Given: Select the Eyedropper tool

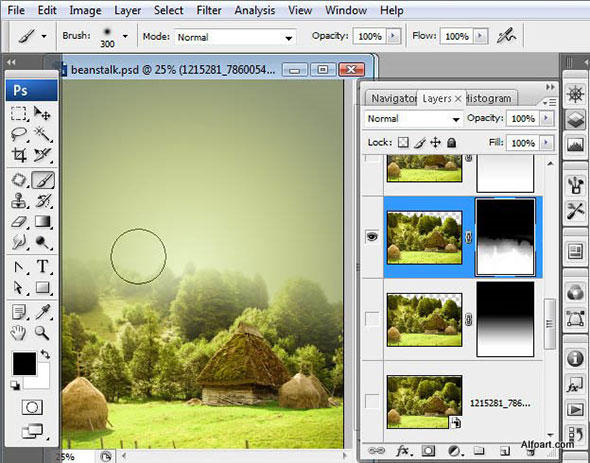Looking at the screenshot, I should pos(43,312).
